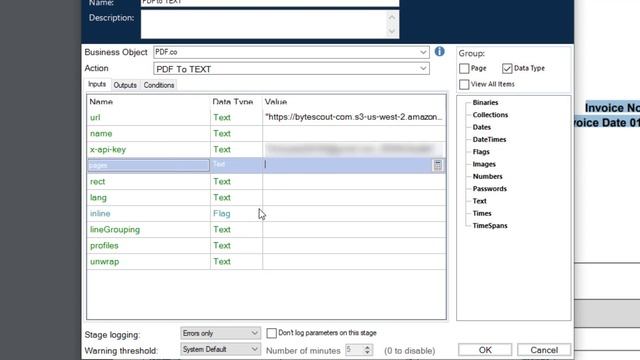Viewport: 640px width, 360px height.
Task: Select the 'x-api-key' parameter name
Action: (108, 149)
